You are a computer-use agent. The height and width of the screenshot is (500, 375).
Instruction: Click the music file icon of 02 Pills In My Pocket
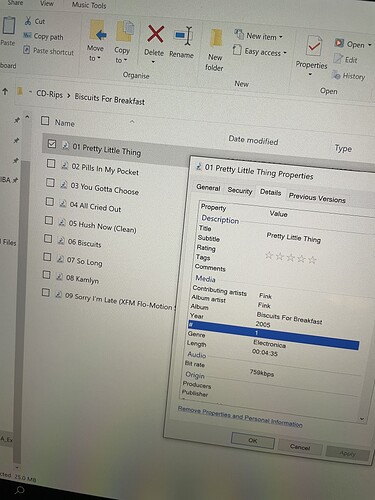click(64, 165)
